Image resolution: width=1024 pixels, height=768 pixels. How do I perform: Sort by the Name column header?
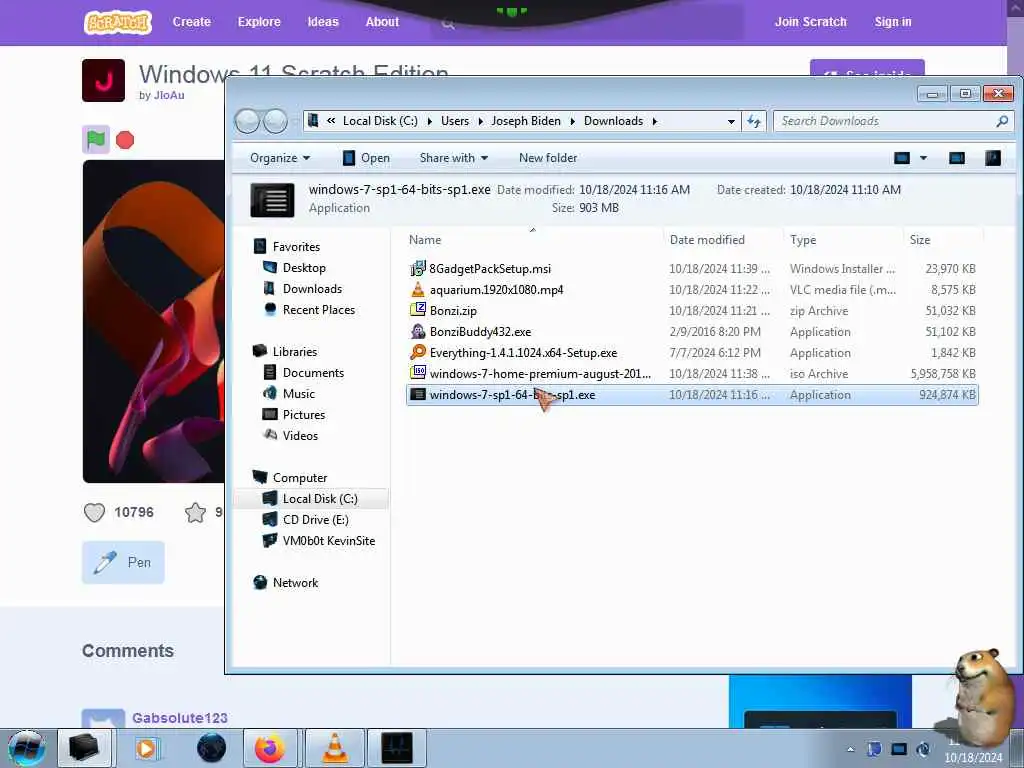coord(424,240)
